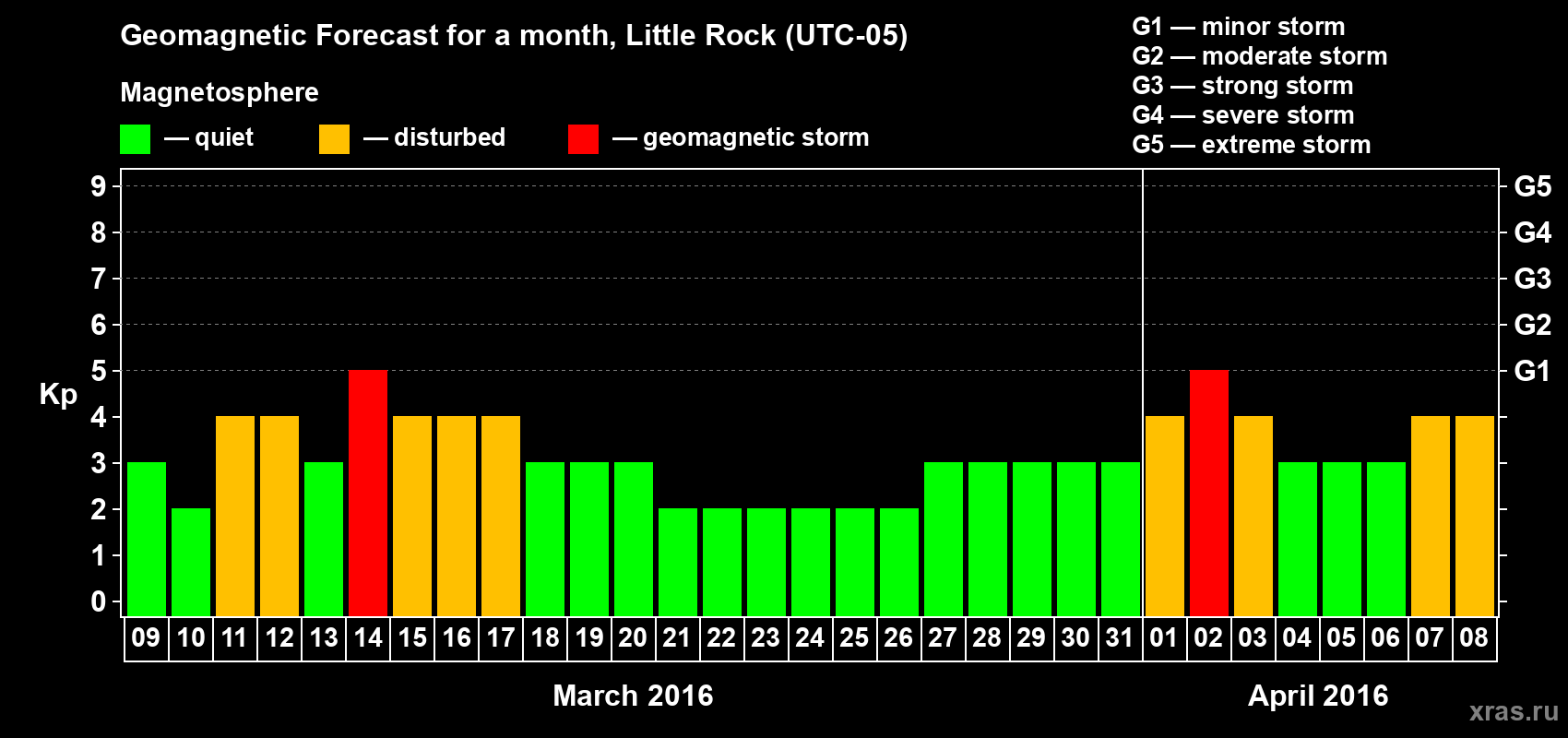Image resolution: width=1568 pixels, height=738 pixels.
Task: Click the date label 23
Action: pos(766,638)
